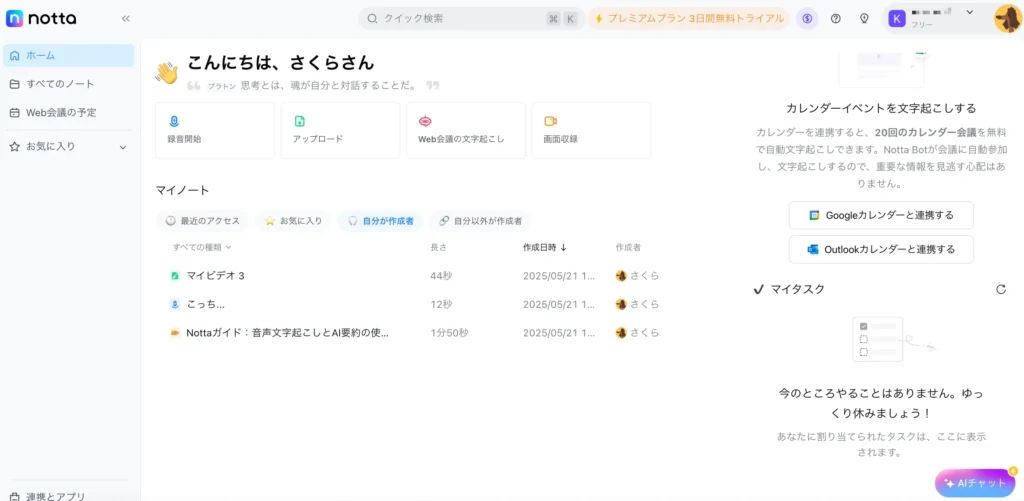The height and width of the screenshot is (501, 1024).
Task: Expand the お気に入り section chevron
Action: [x=123, y=147]
